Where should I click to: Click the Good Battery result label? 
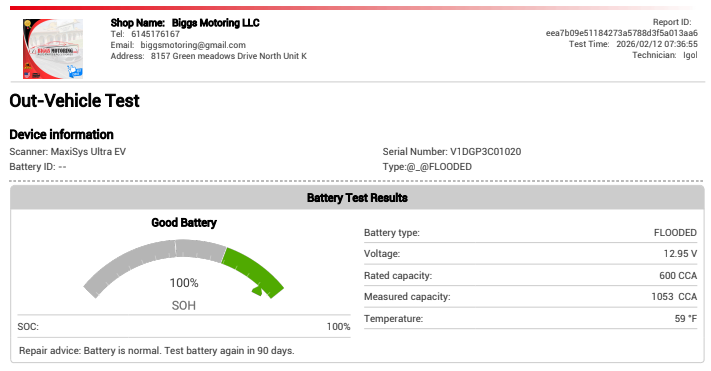(x=184, y=223)
